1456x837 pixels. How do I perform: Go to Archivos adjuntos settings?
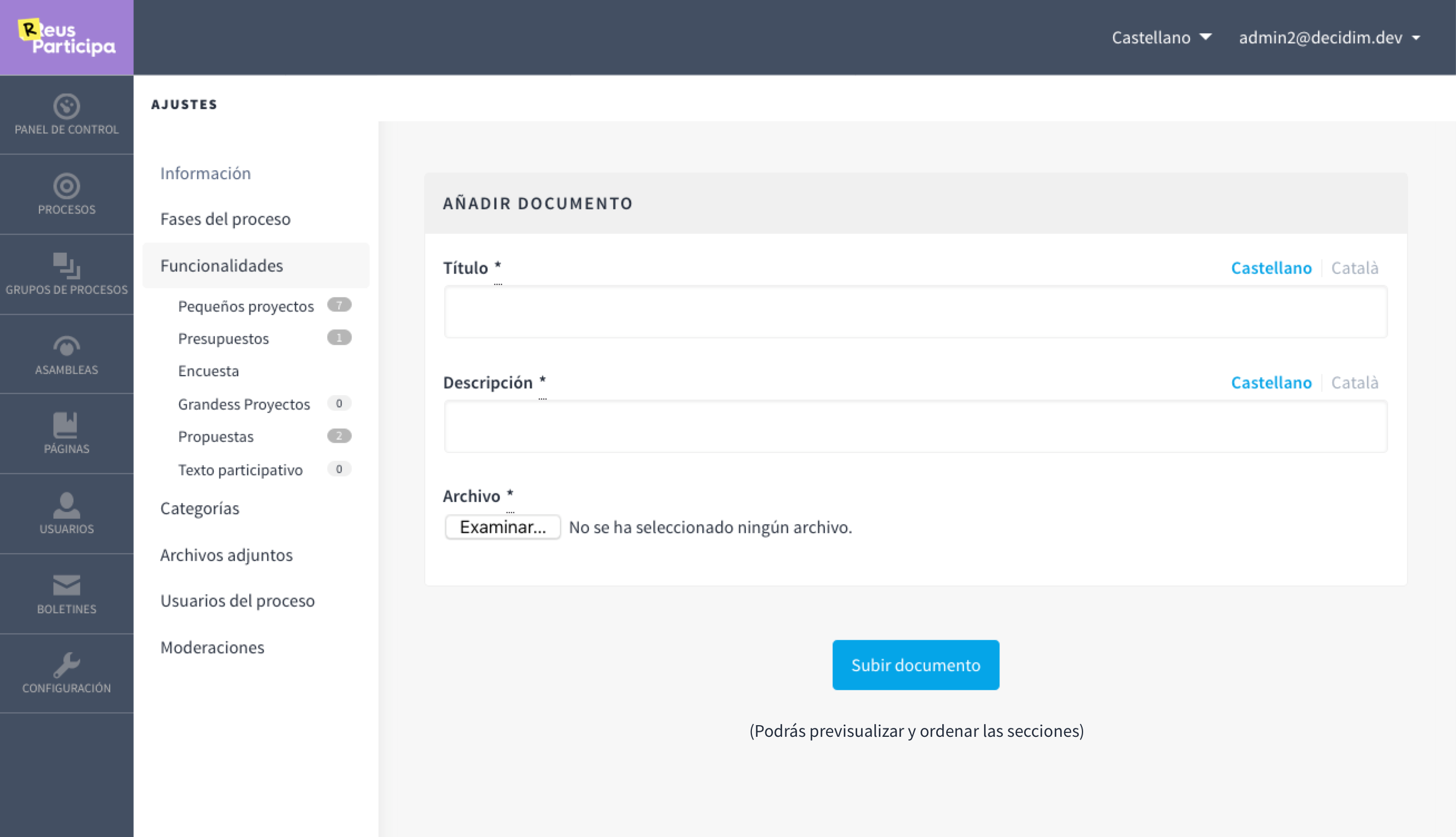click(x=227, y=555)
